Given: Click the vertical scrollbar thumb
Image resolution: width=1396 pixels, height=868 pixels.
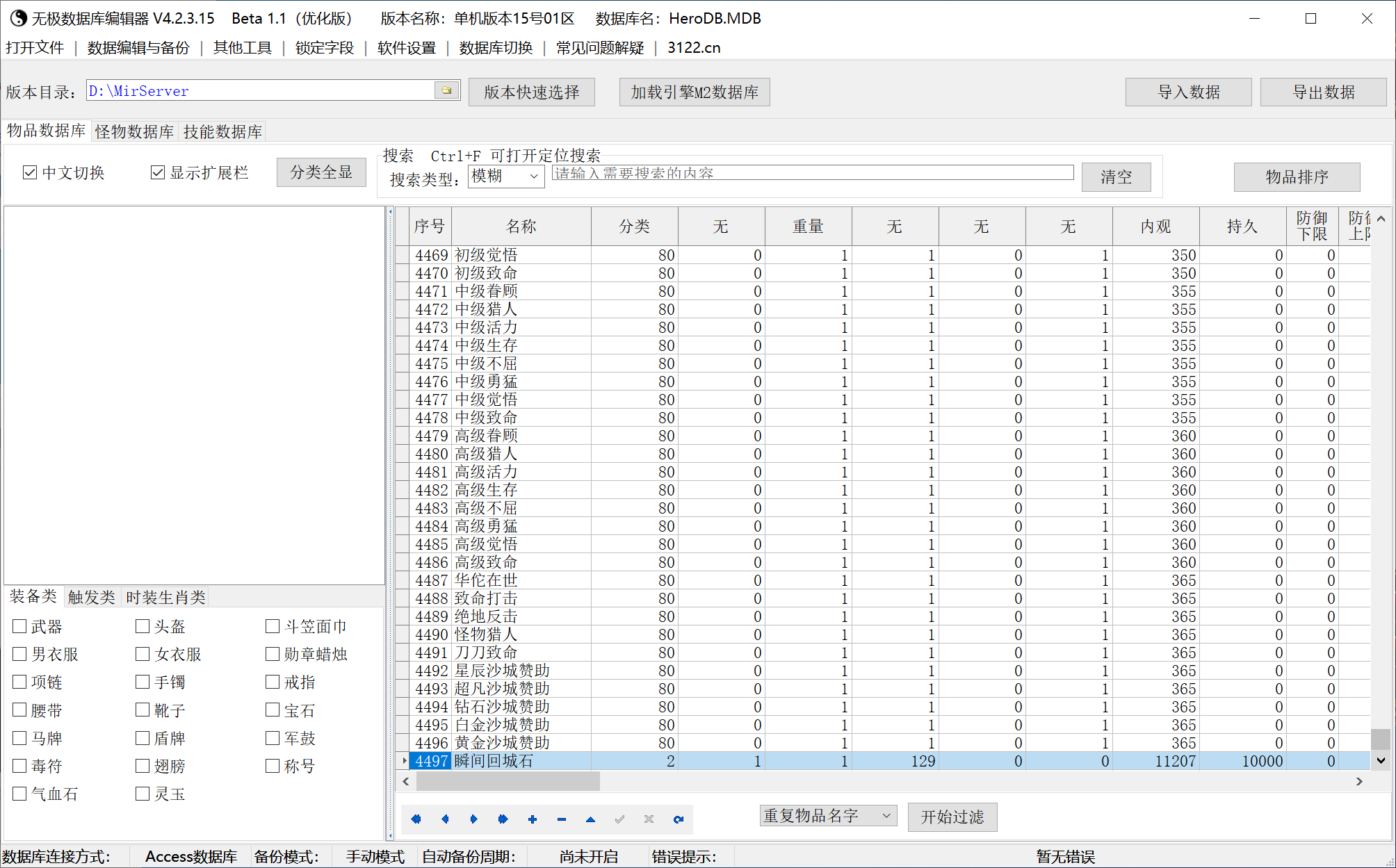Looking at the screenshot, I should coord(1381,739).
